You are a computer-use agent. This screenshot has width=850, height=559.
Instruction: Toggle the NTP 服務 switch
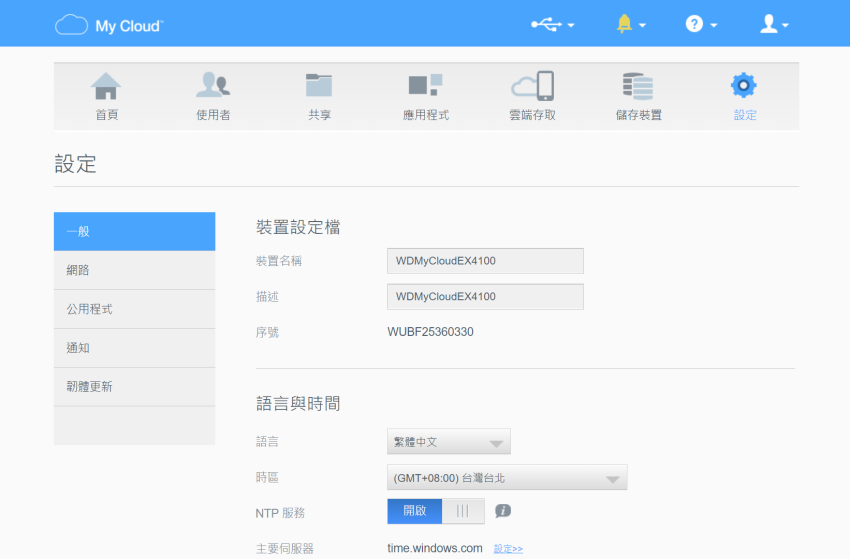pos(436,511)
